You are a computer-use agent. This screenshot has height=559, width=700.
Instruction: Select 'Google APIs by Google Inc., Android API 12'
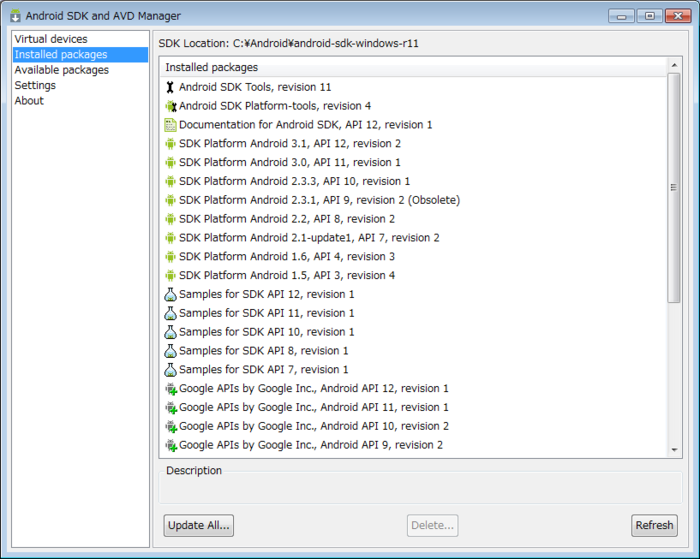[414, 388]
